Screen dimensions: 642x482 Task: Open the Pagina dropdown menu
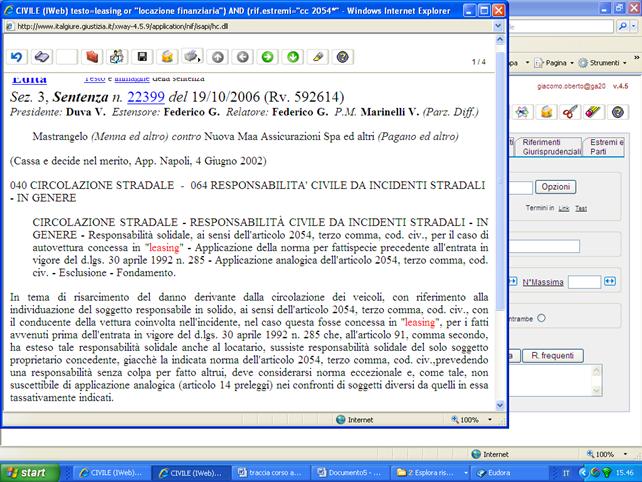point(554,63)
